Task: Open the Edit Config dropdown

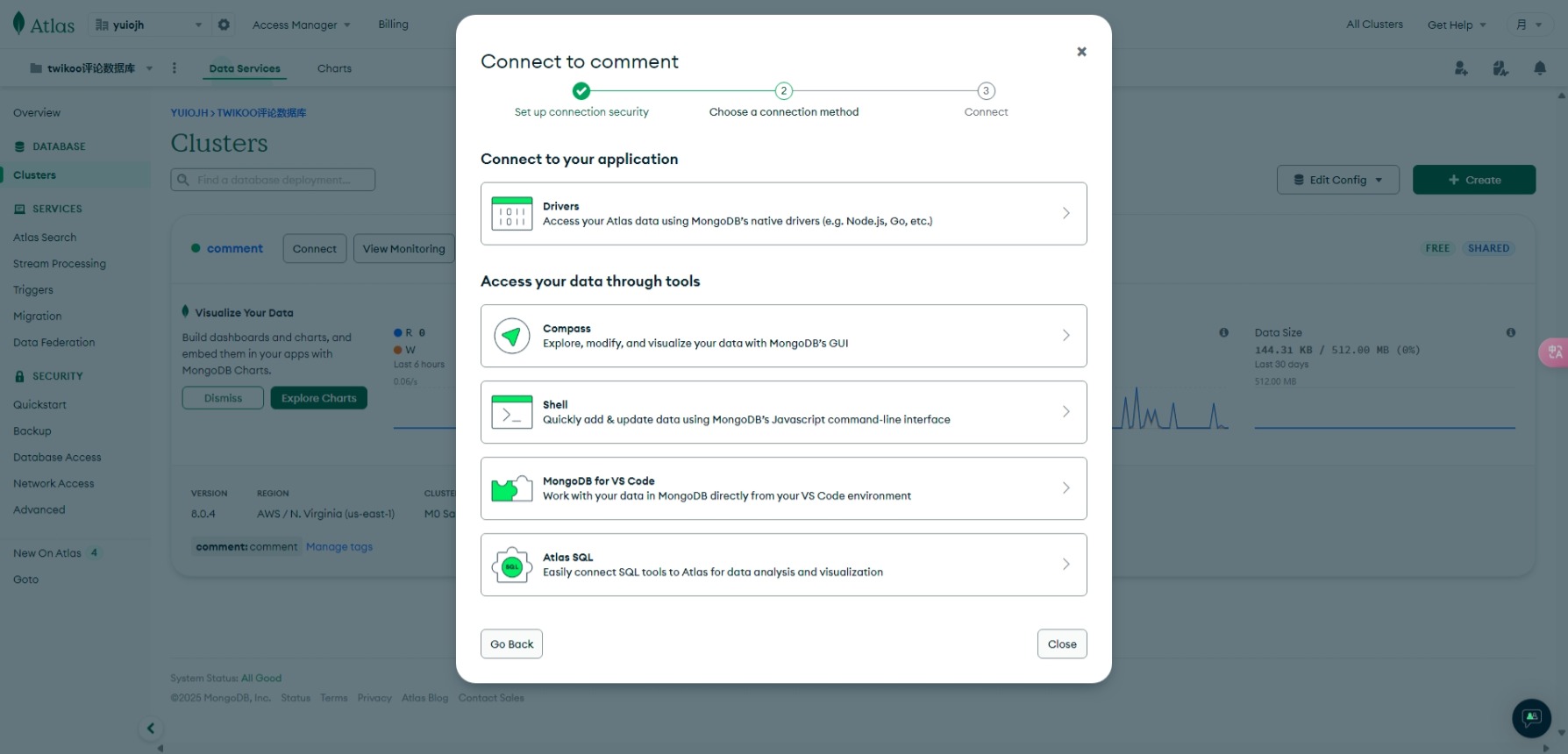Action: coord(1337,180)
